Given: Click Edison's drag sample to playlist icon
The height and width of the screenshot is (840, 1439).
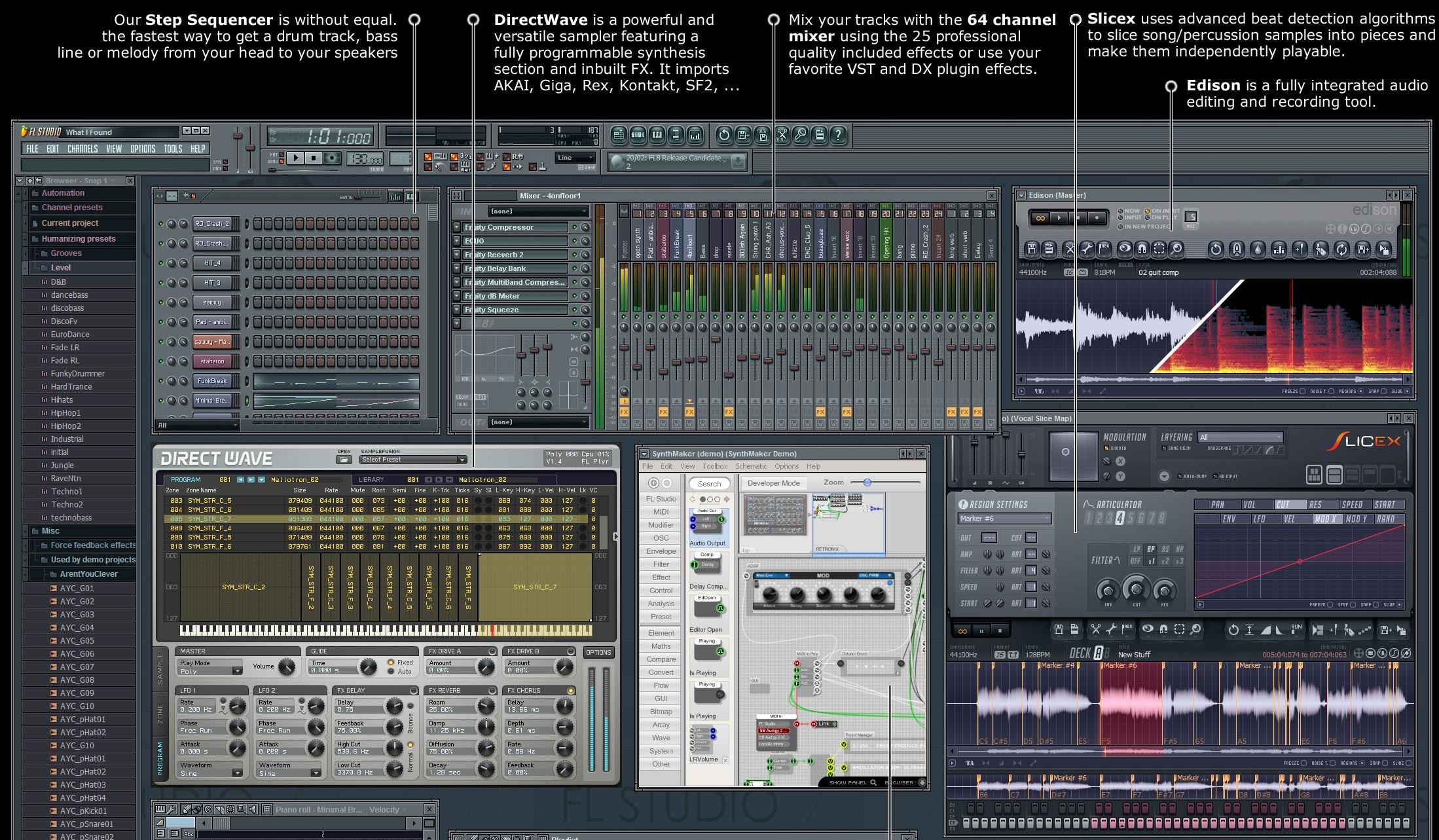Looking at the screenshot, I should [x=1383, y=249].
